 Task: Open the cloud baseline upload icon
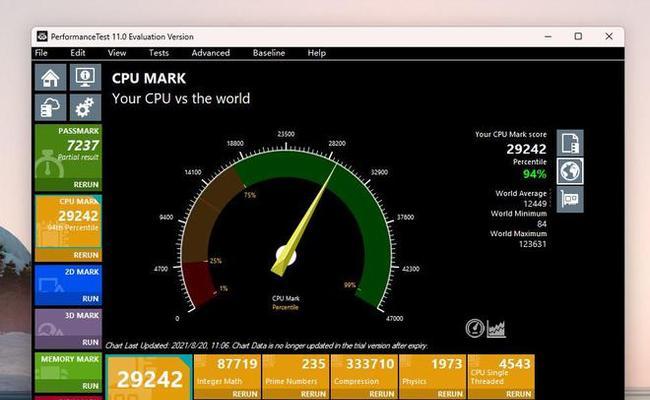point(50,107)
